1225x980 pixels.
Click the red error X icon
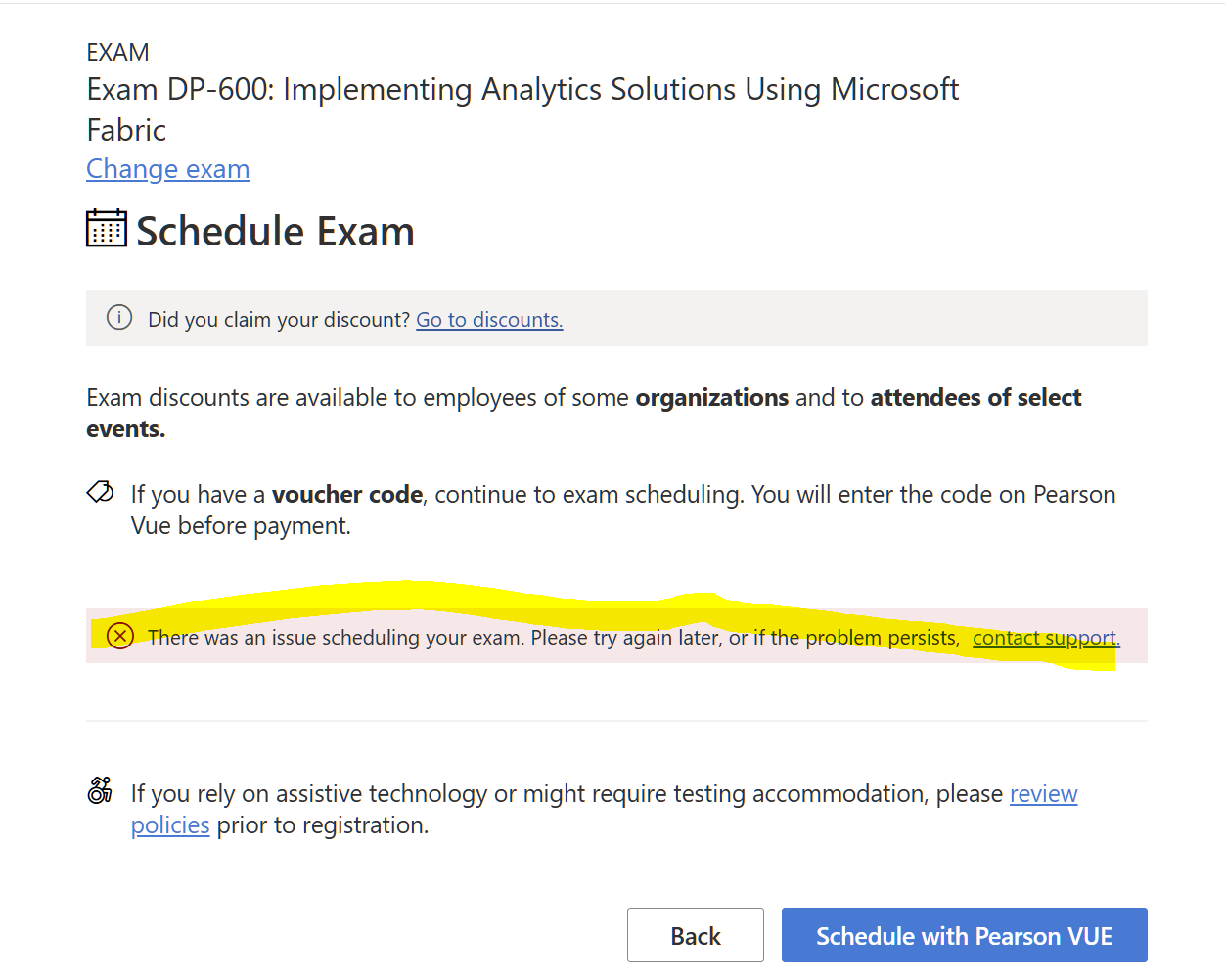(119, 637)
